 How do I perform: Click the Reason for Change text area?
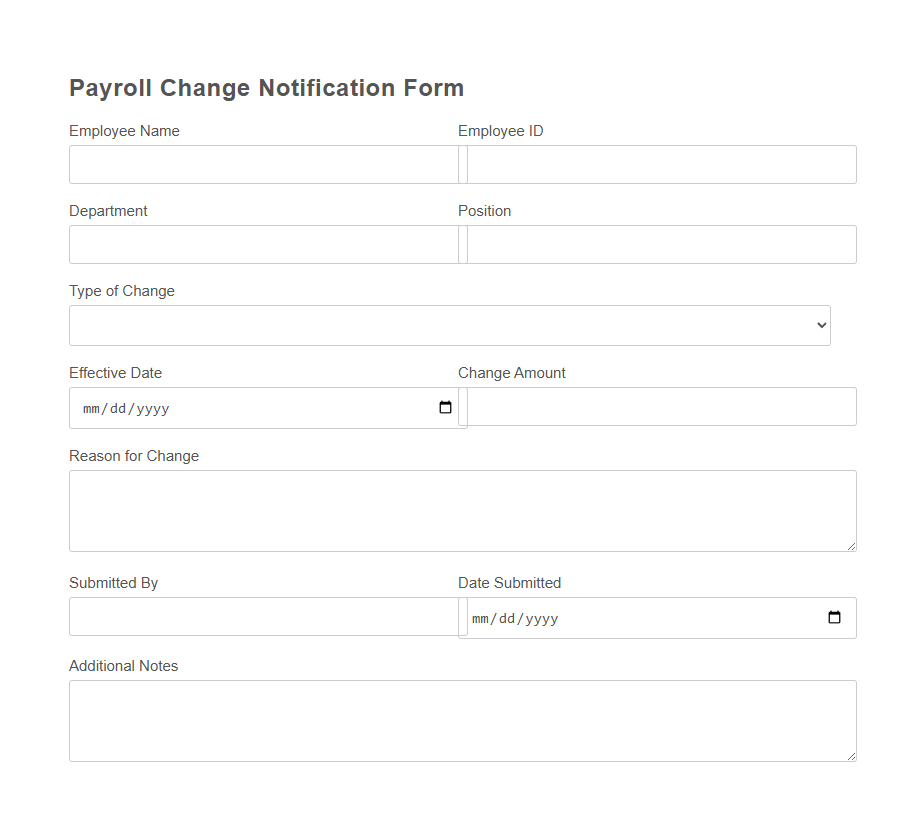(460, 510)
